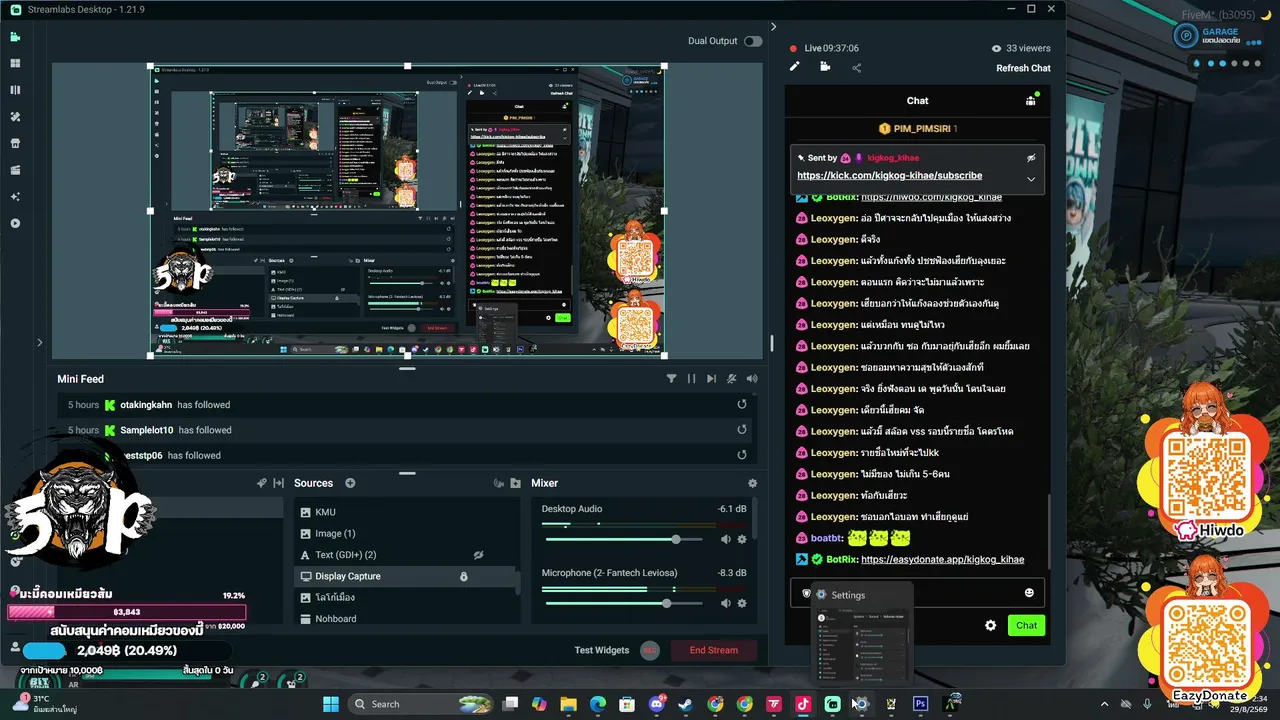Mute the Microphone speaker icon
The image size is (1280, 720).
pyautogui.click(x=726, y=603)
